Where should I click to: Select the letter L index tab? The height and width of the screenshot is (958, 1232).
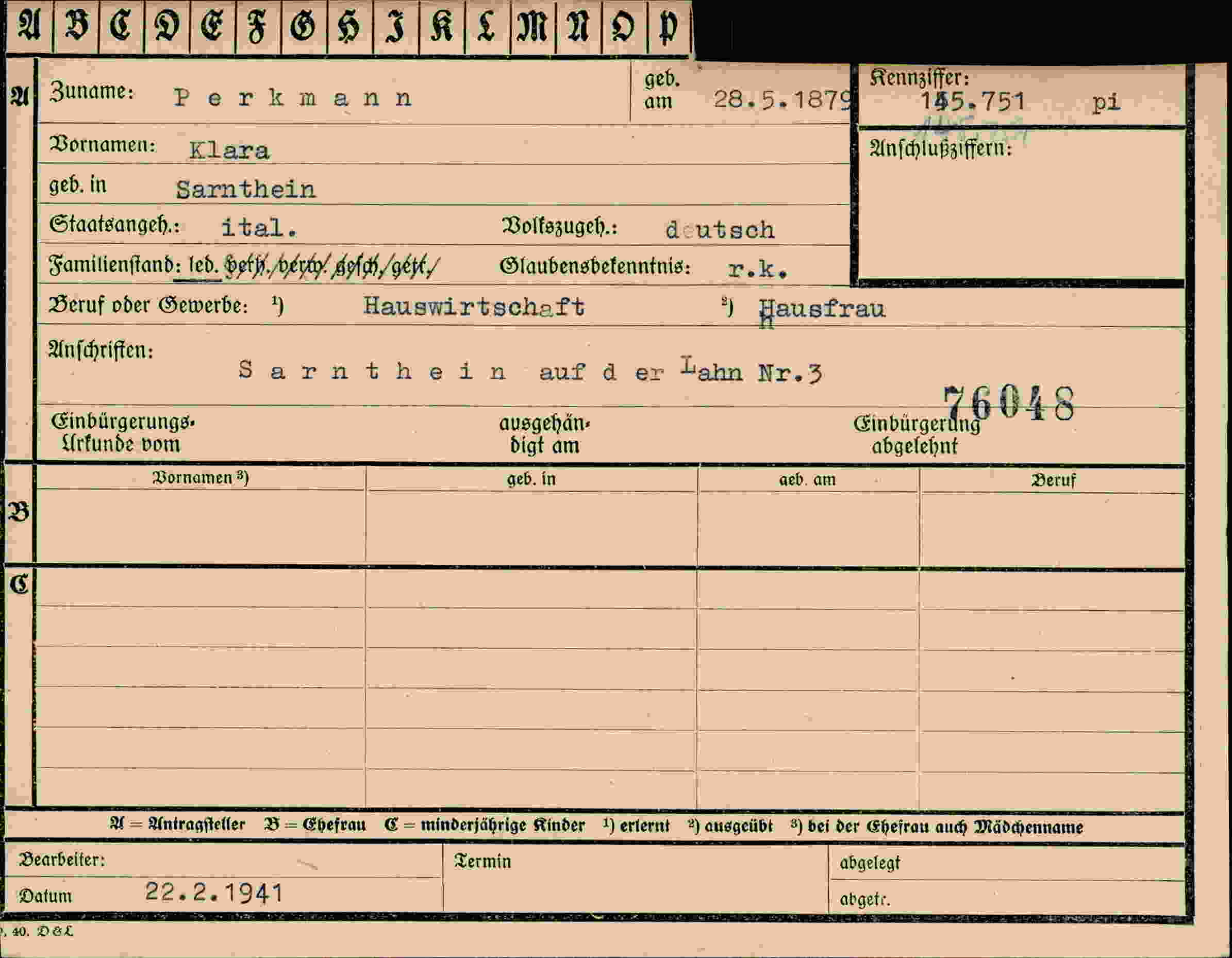tap(487, 26)
